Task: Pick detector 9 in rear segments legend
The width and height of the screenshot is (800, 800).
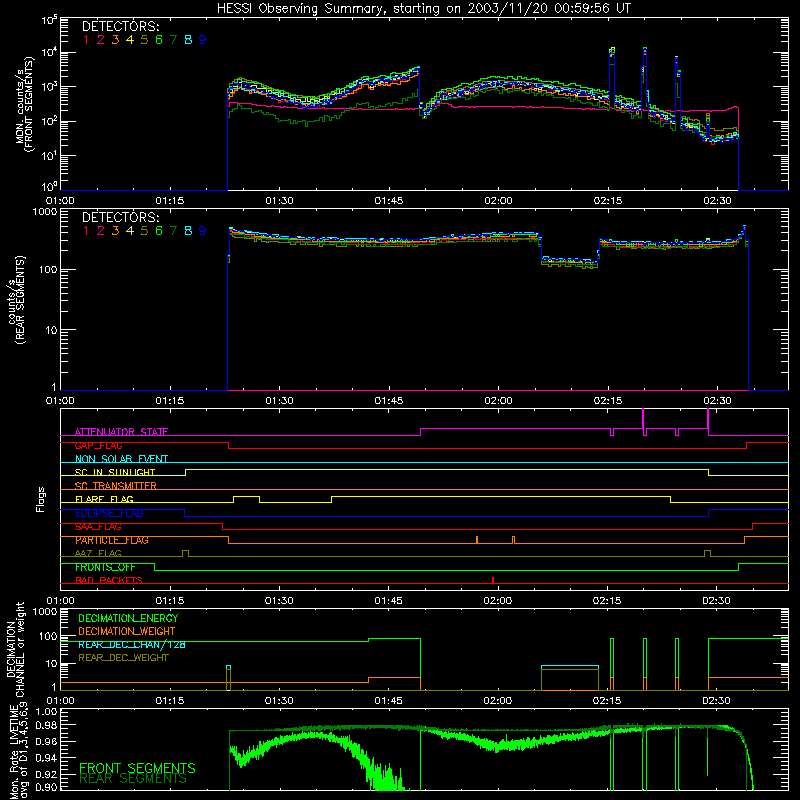Action: coord(203,231)
